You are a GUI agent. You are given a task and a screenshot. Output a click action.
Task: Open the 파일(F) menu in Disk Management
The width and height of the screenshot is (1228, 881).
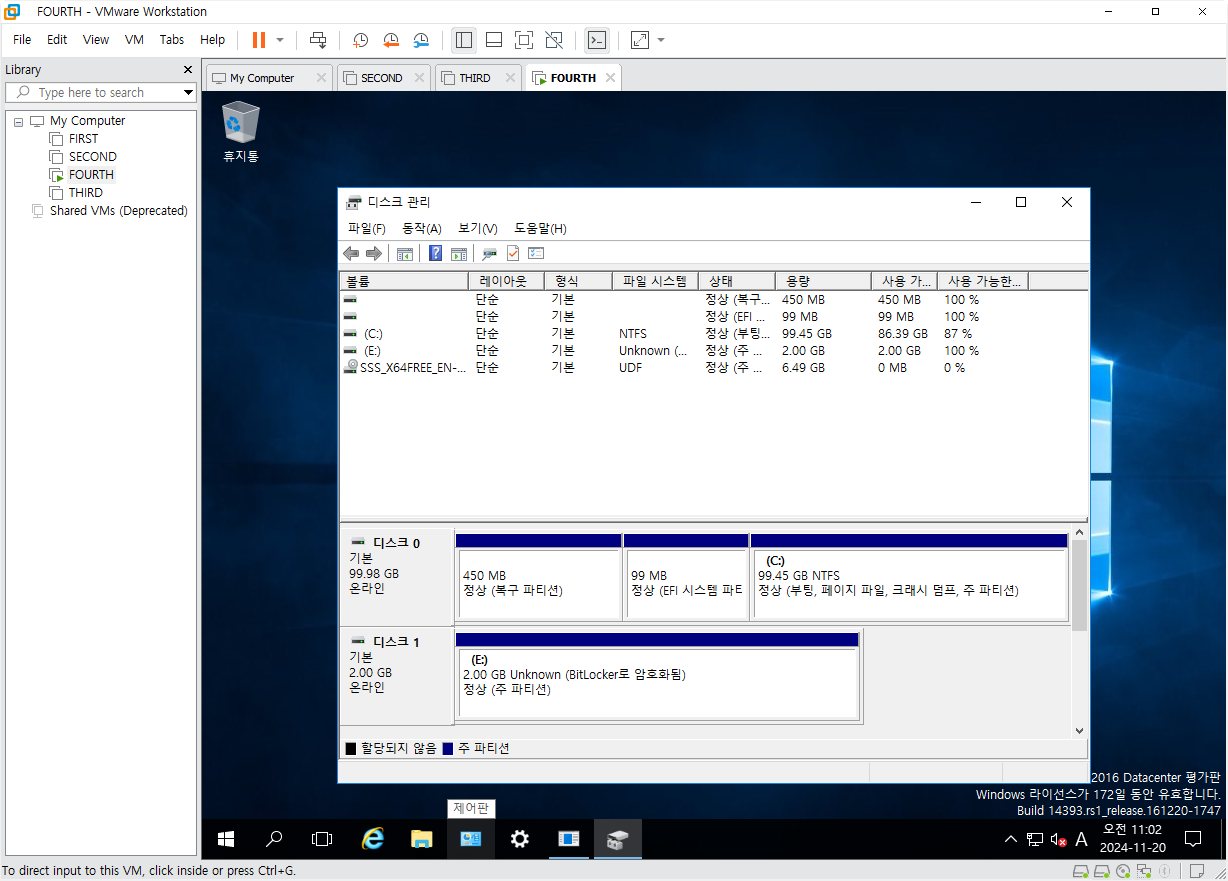[x=367, y=229]
